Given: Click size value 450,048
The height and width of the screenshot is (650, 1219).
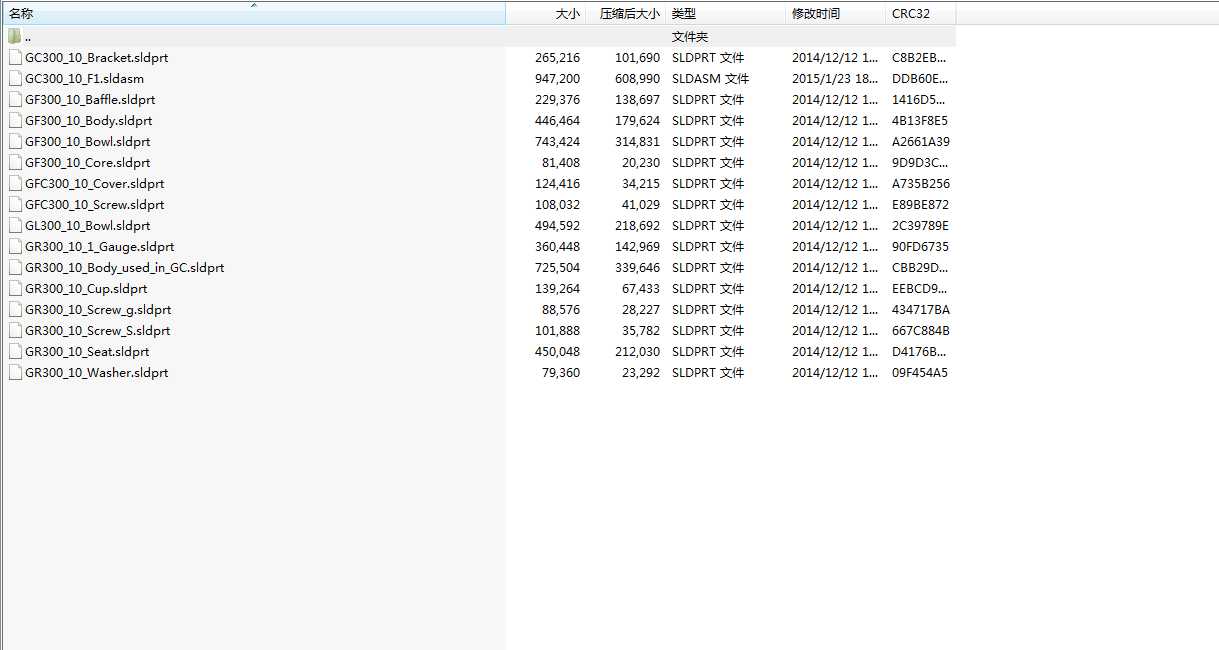Looking at the screenshot, I should 557,351.
